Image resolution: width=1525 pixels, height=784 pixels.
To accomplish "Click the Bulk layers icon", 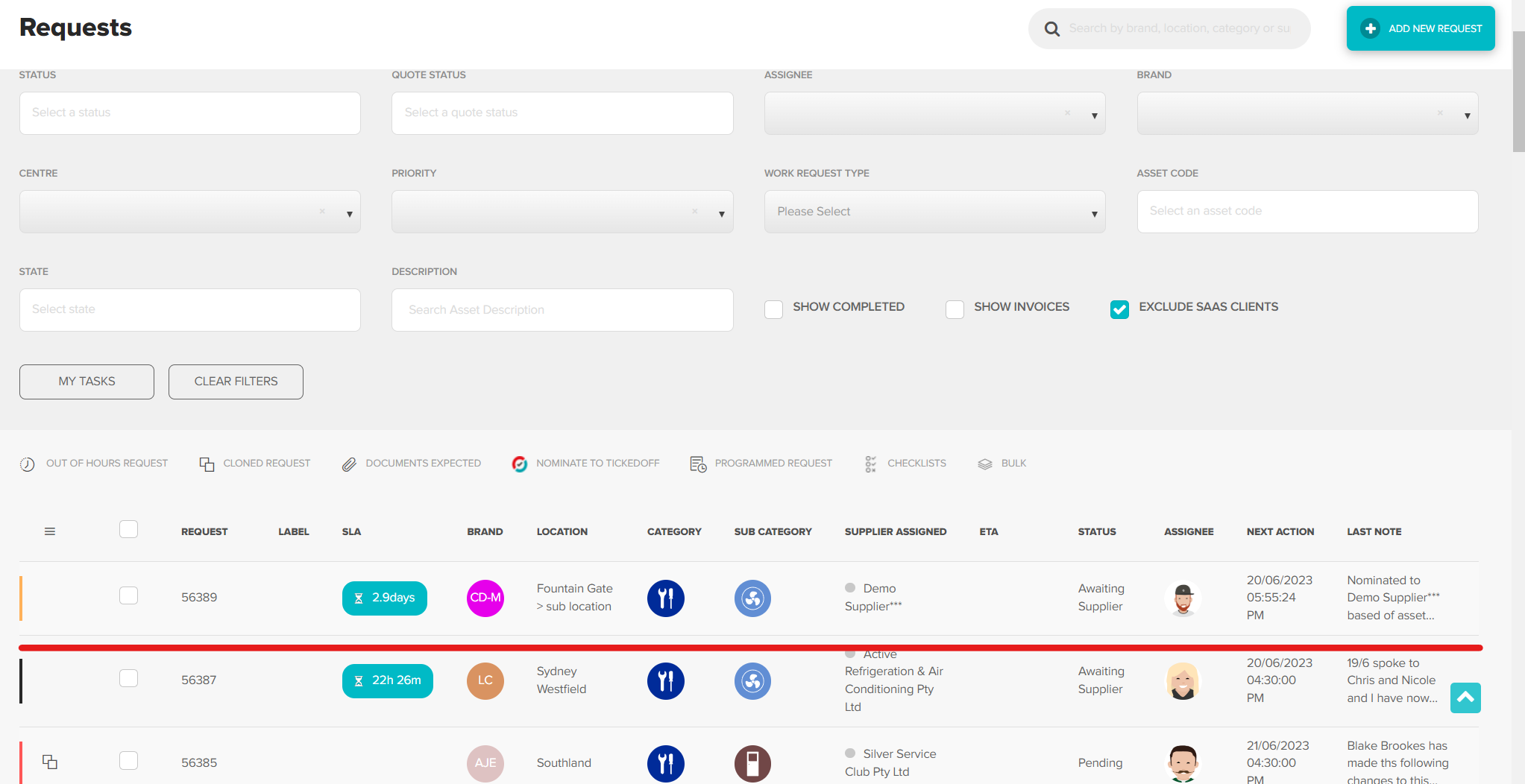I will pos(985,464).
